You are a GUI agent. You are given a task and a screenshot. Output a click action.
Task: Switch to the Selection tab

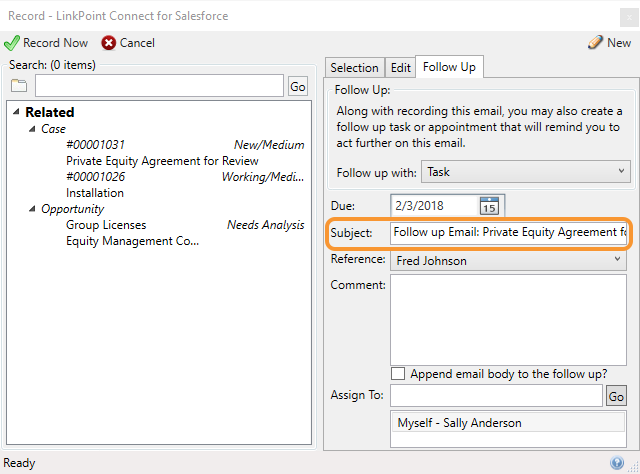pos(354,68)
